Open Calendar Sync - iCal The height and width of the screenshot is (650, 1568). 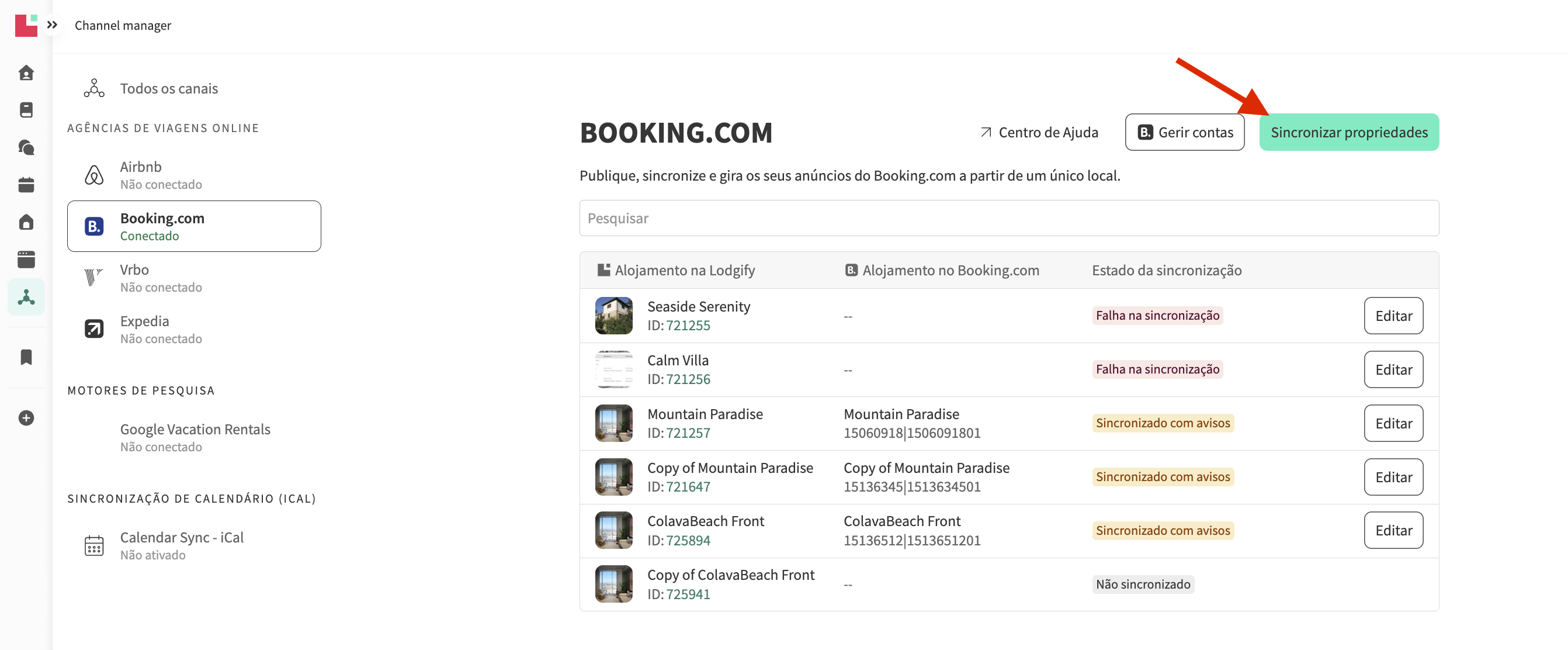[181, 545]
